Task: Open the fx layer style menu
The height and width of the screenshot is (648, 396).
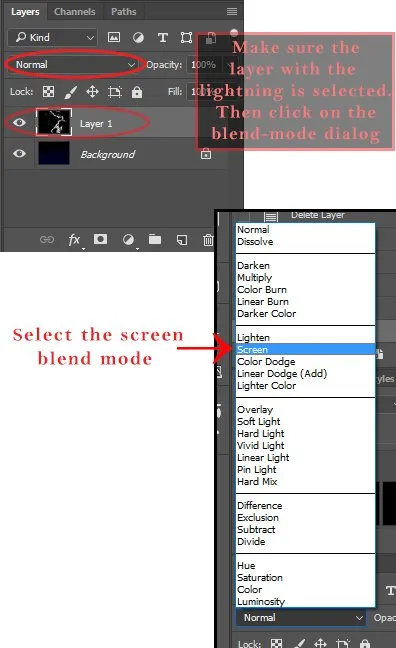Action: (74, 239)
